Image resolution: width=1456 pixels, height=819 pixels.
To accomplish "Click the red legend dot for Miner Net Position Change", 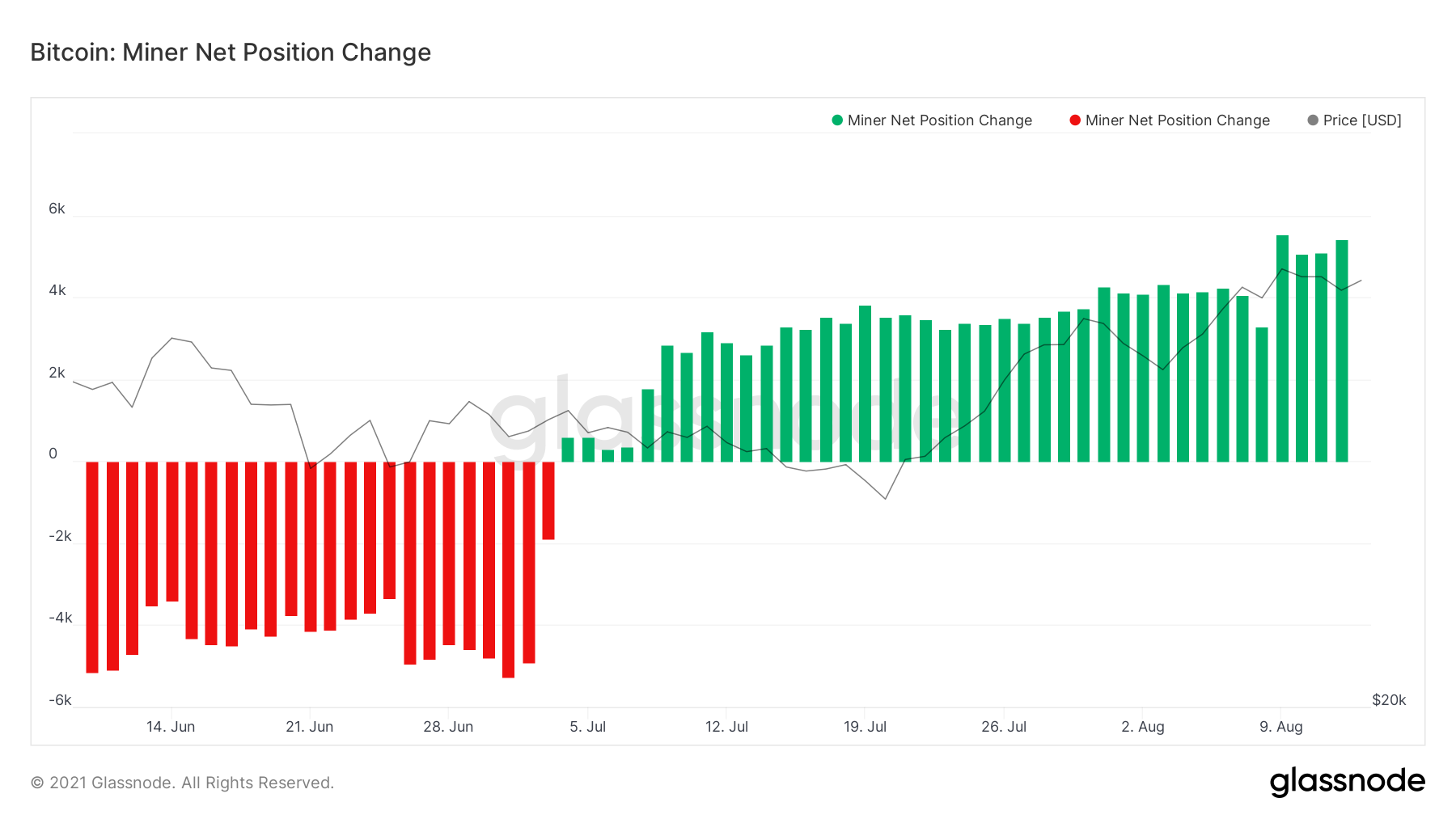I will click(x=1075, y=120).
